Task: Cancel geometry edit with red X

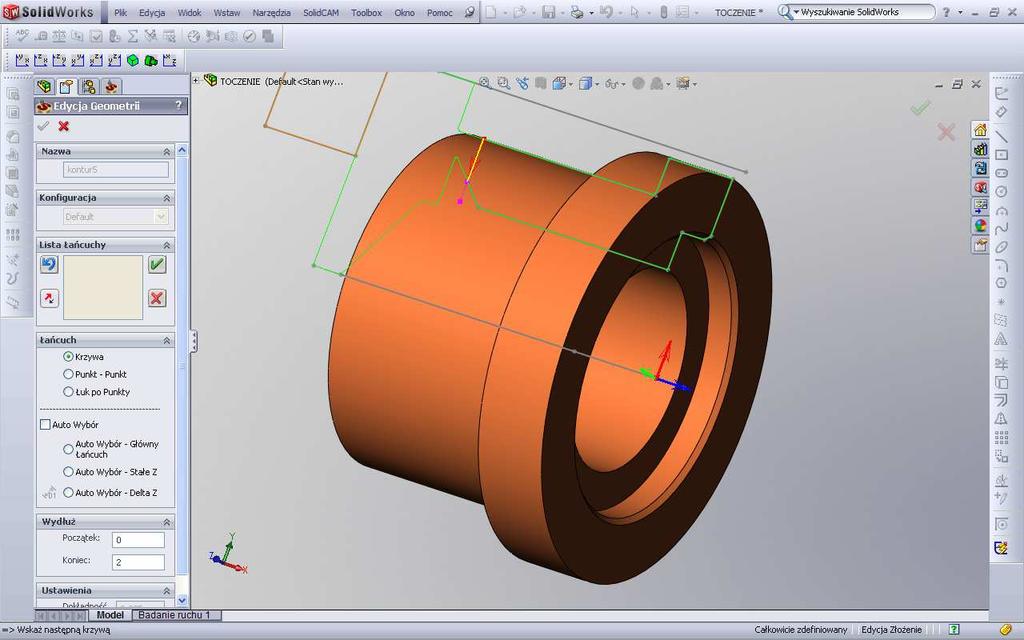Action: (63, 126)
